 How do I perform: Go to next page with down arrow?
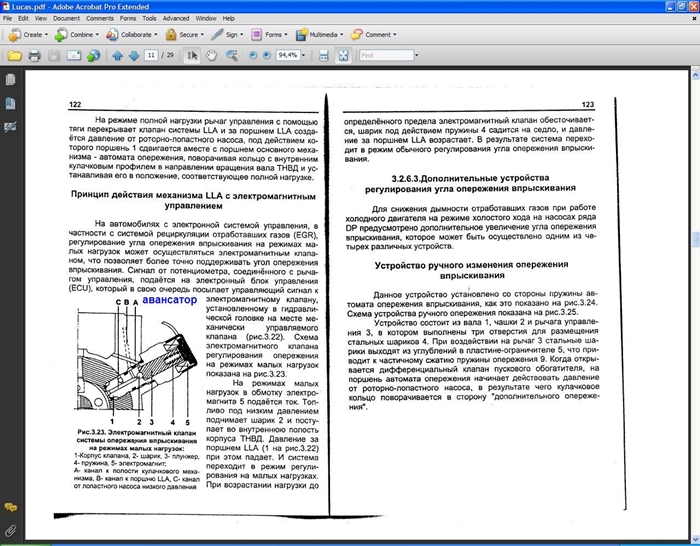(134, 55)
